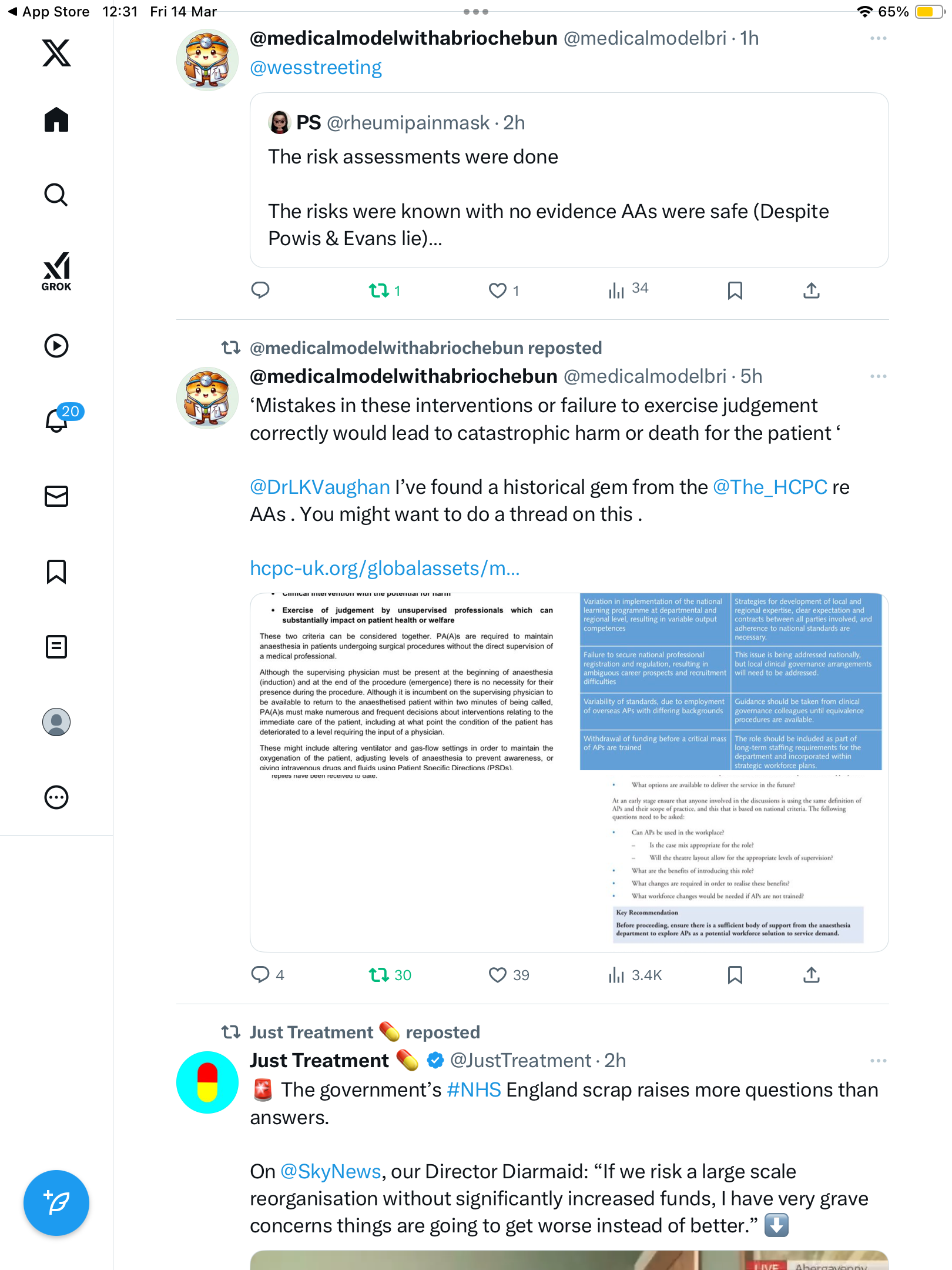Open Messages envelope icon
This screenshot has height=1270, width=952.
click(x=56, y=496)
